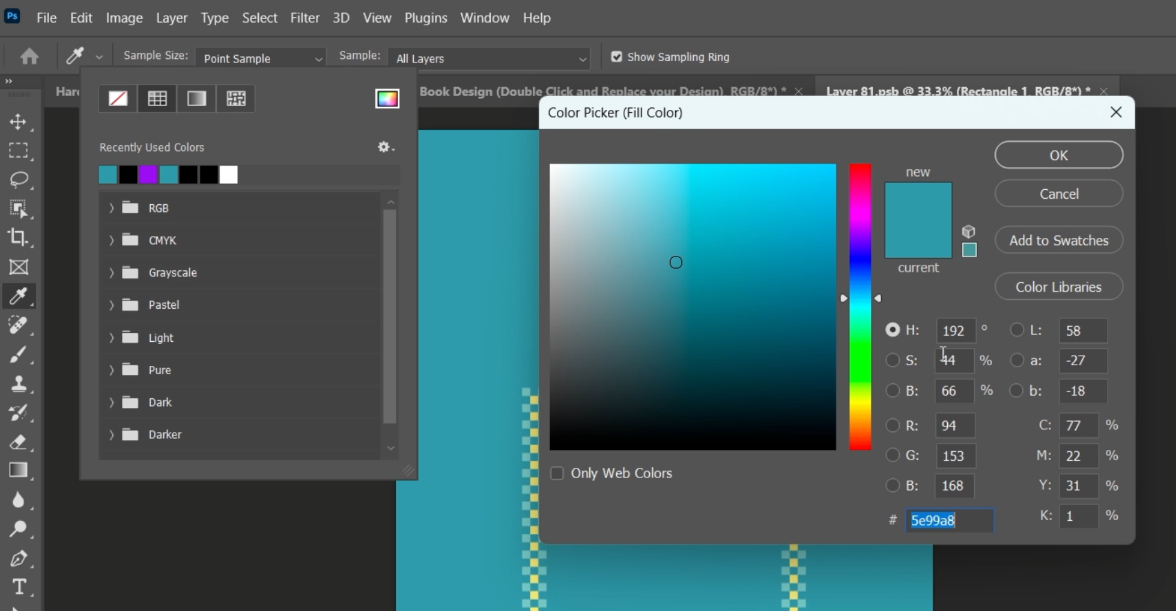Select the Move tool
This screenshot has height=611, width=1176.
(18, 122)
